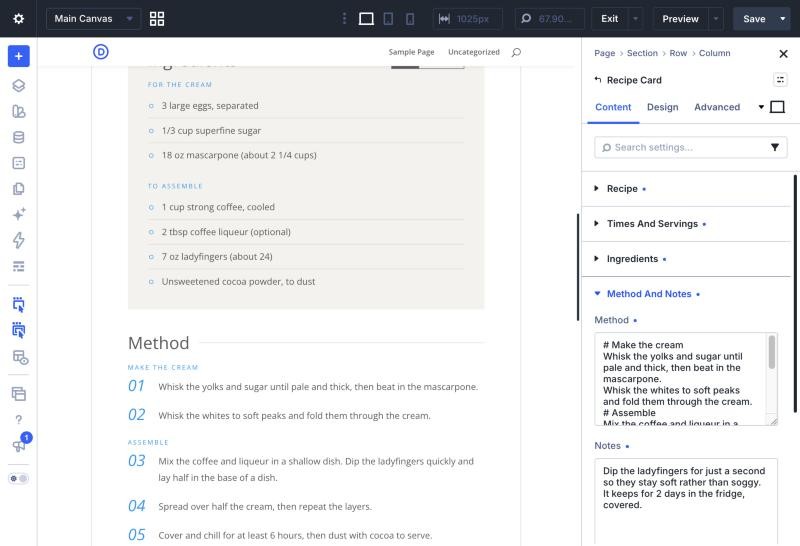800x546 pixels.
Task: Select the tablet view icon
Action: tap(388, 19)
